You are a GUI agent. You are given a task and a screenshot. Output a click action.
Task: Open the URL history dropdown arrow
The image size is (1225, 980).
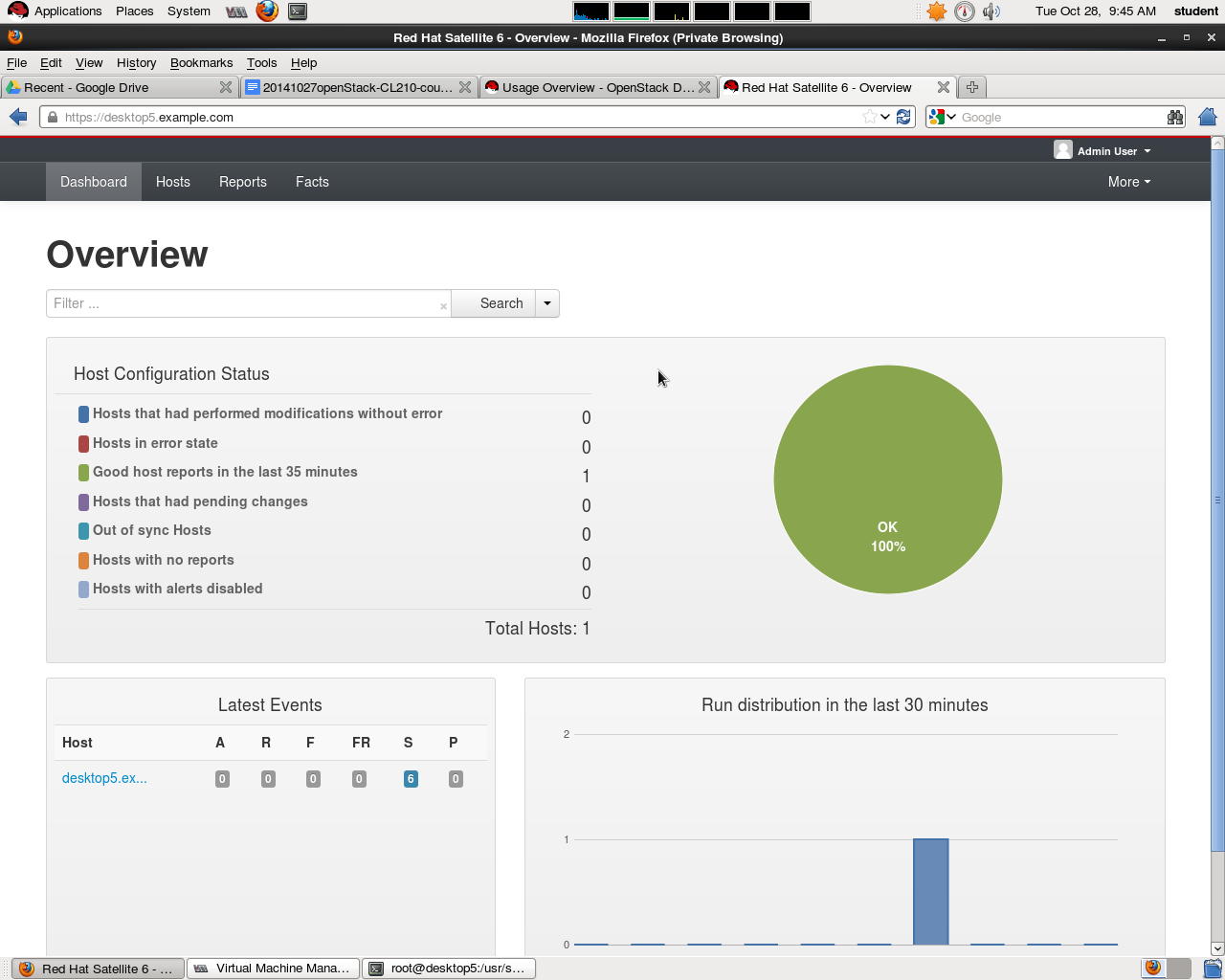885,117
